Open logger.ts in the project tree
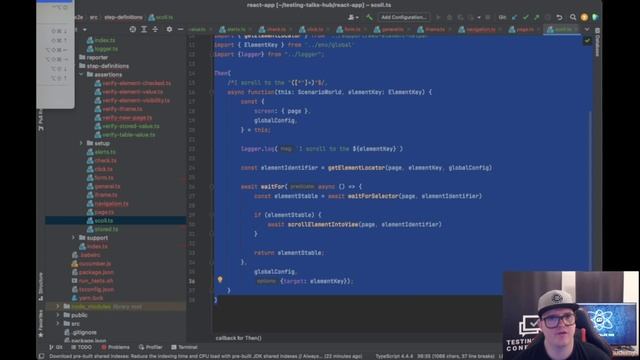The width and height of the screenshot is (640, 360). (106, 49)
